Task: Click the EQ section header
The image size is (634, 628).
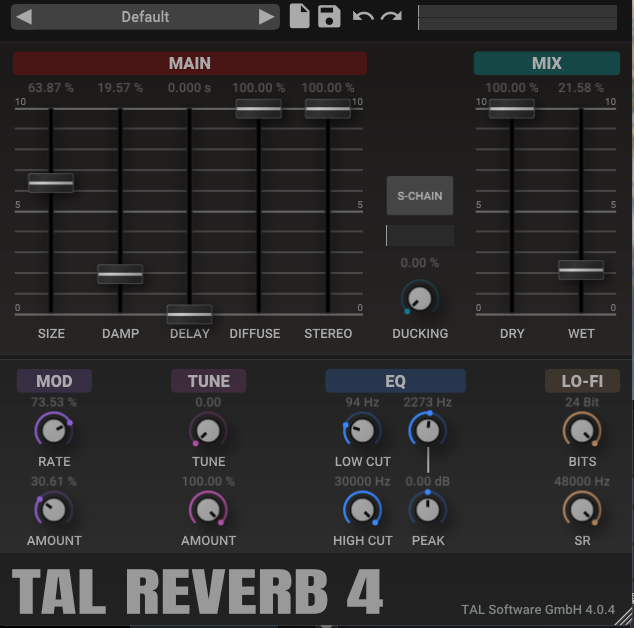Action: click(395, 381)
